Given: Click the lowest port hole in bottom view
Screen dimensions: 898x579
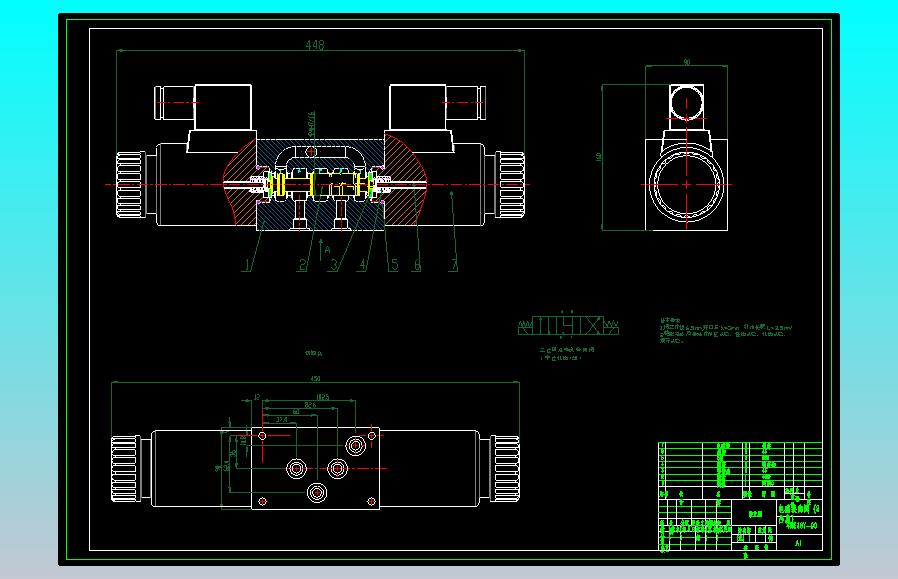Looking at the screenshot, I should (x=317, y=493).
